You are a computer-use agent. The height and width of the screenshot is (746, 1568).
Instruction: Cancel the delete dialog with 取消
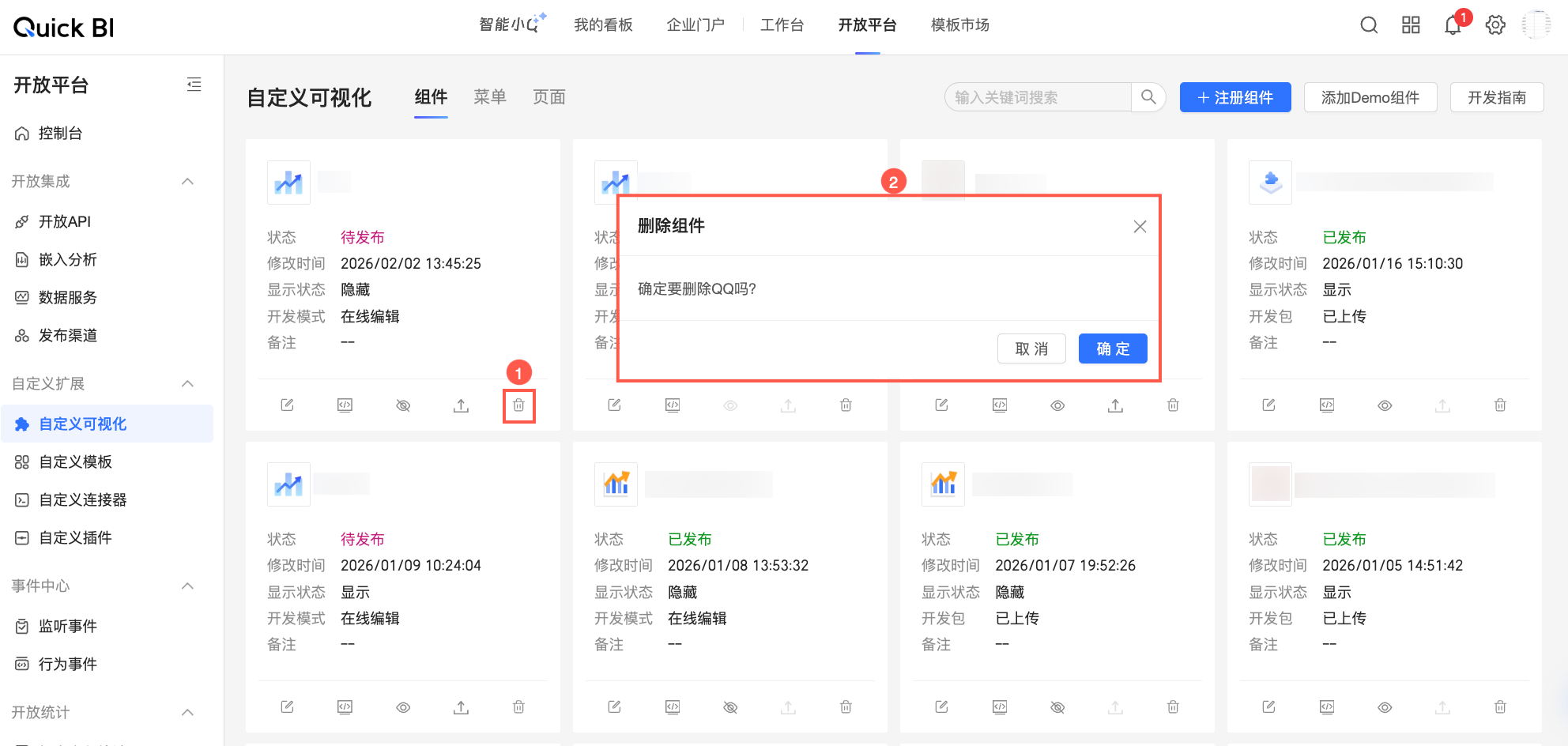(x=1031, y=349)
